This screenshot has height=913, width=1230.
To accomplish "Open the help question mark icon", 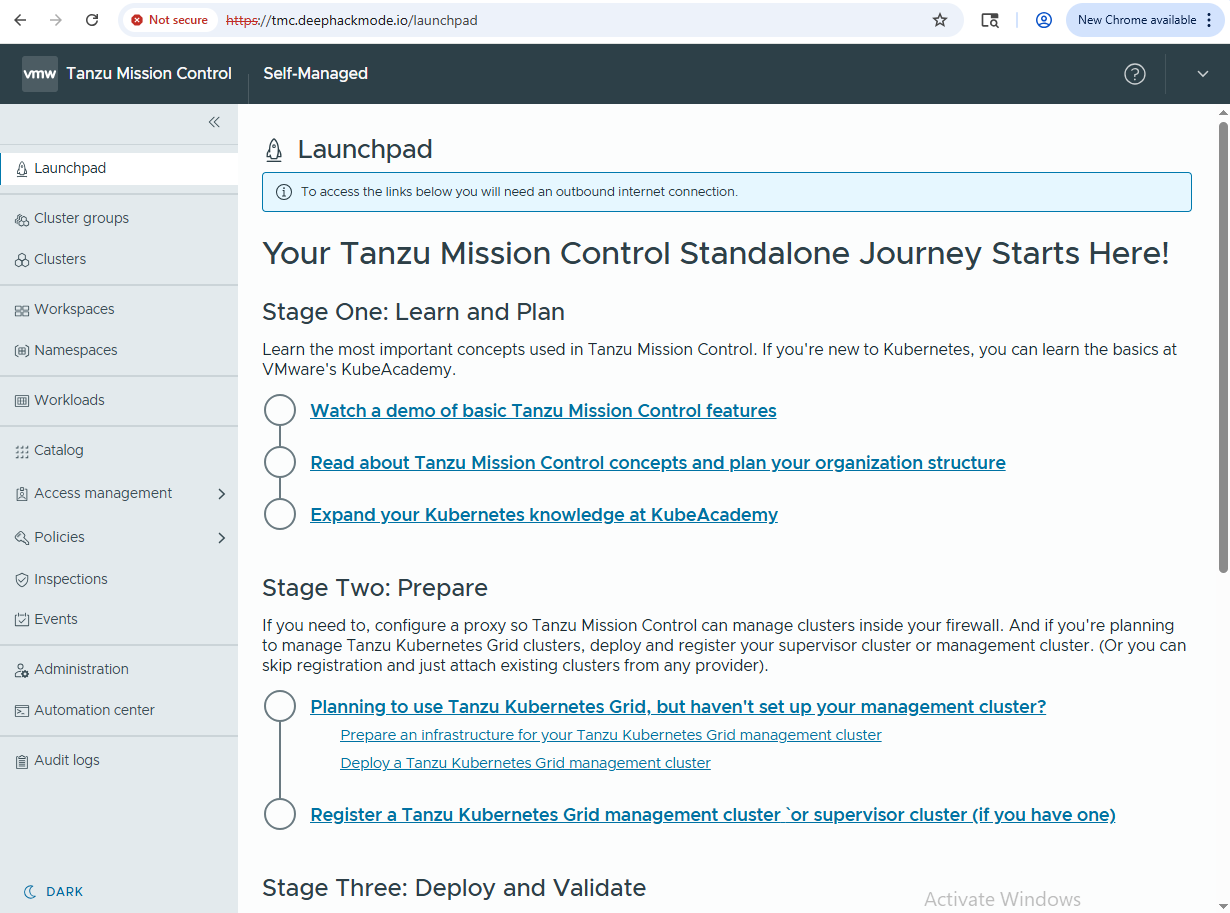I will click(x=1135, y=74).
